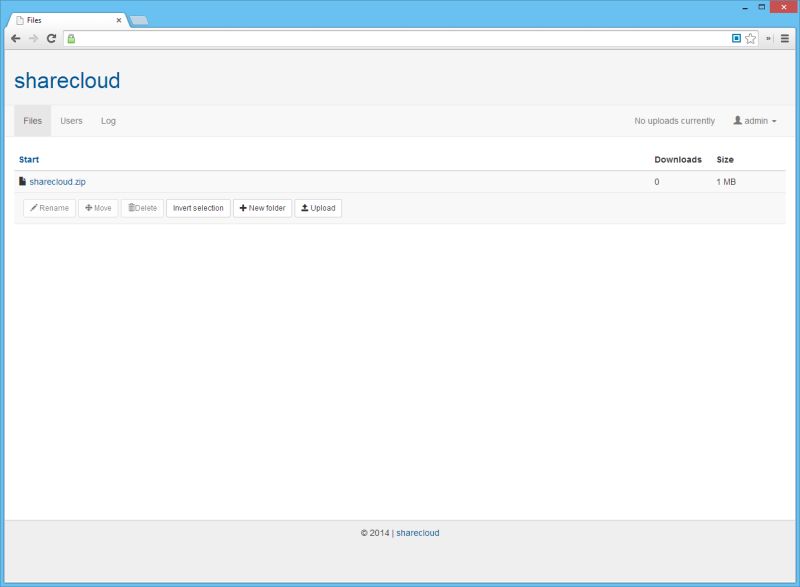Screen dimensions: 800x587
Task: Select the Files tab
Action: point(31,121)
